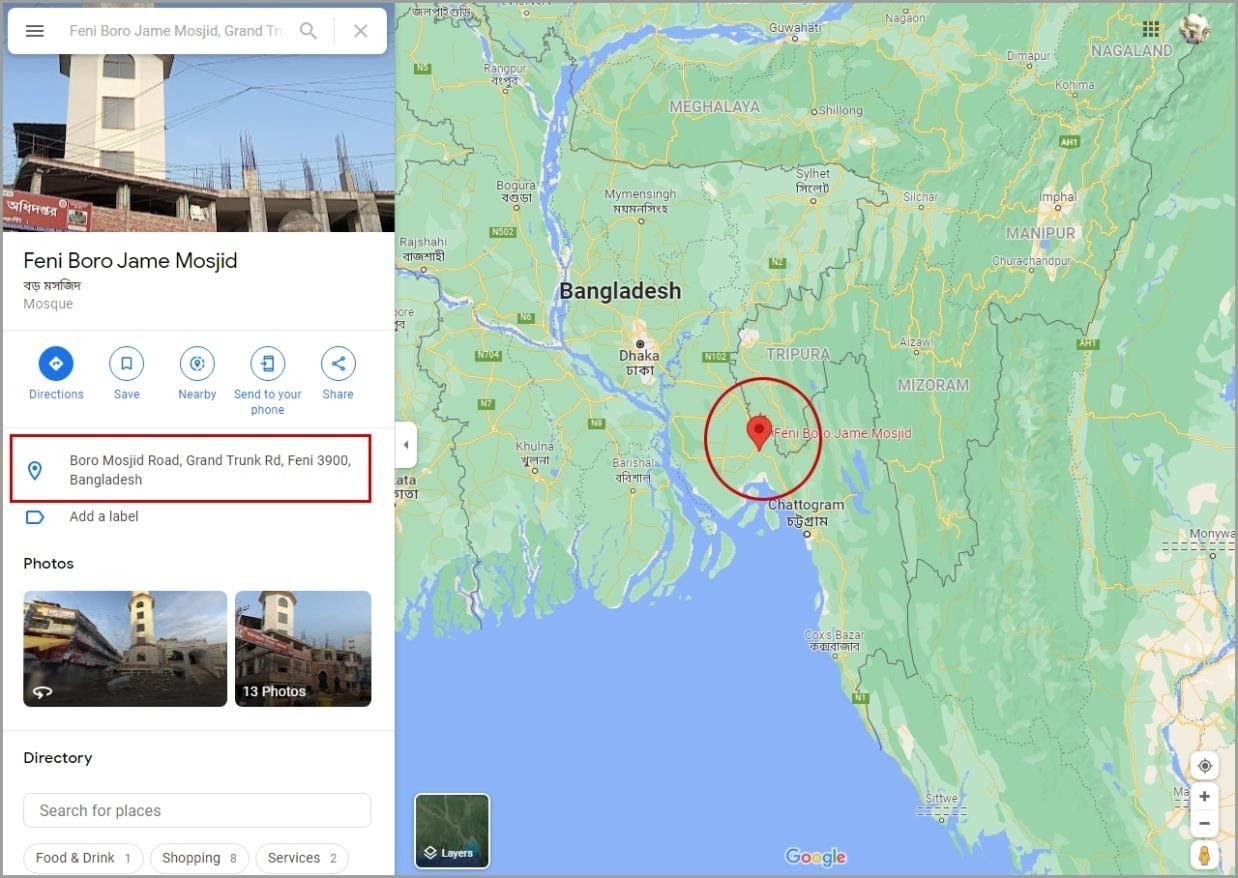Click the Silchar city label

point(920,197)
